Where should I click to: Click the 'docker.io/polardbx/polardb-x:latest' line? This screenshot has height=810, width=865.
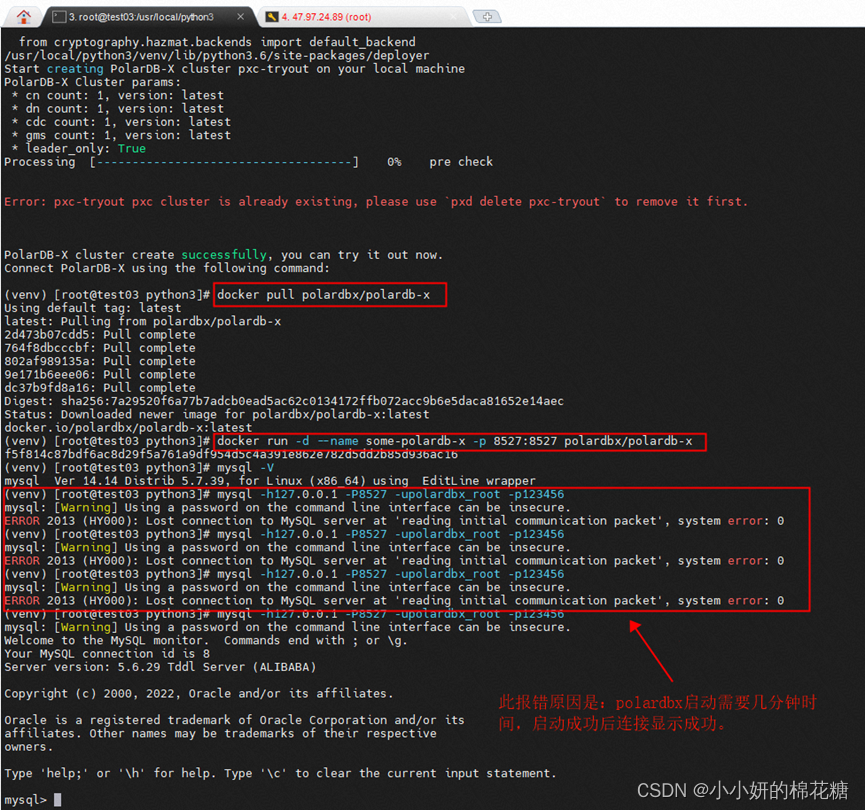point(128,428)
